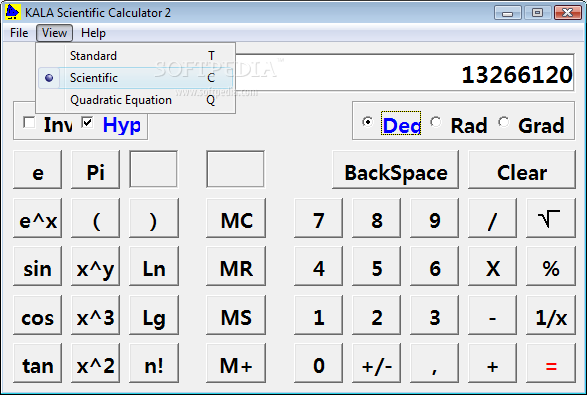Insert the Pi constant
Screen dimensions: 587x395
[95, 170]
